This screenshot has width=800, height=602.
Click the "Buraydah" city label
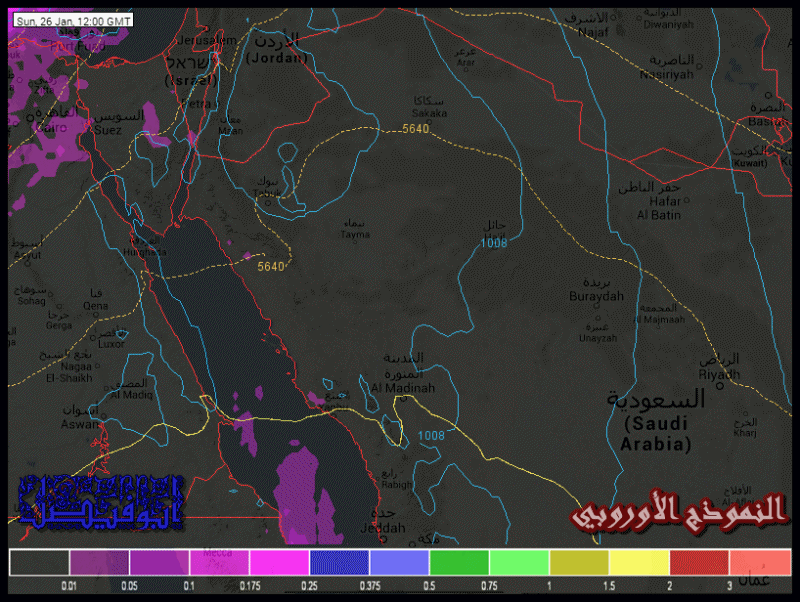click(596, 296)
